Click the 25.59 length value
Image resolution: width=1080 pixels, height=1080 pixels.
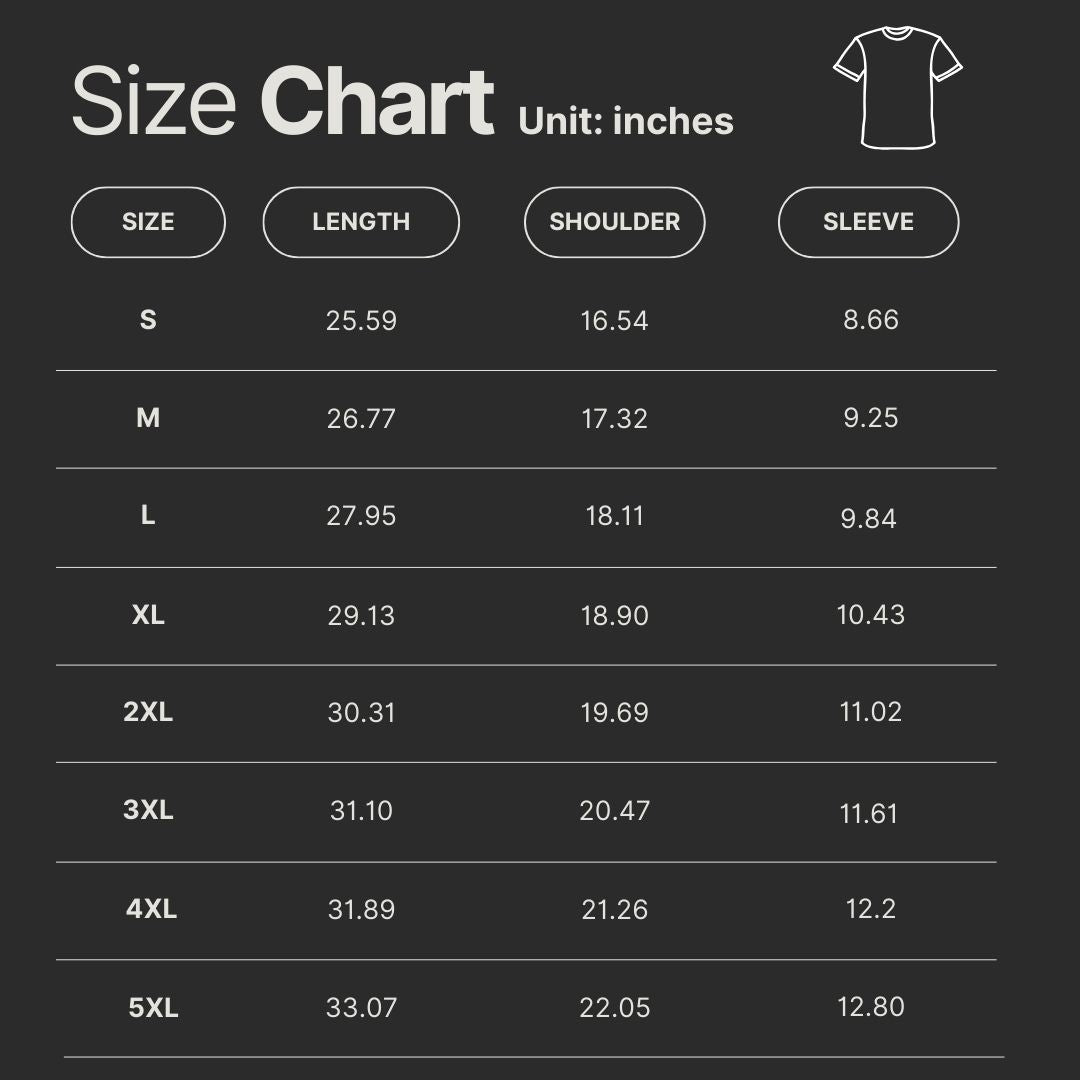click(361, 320)
